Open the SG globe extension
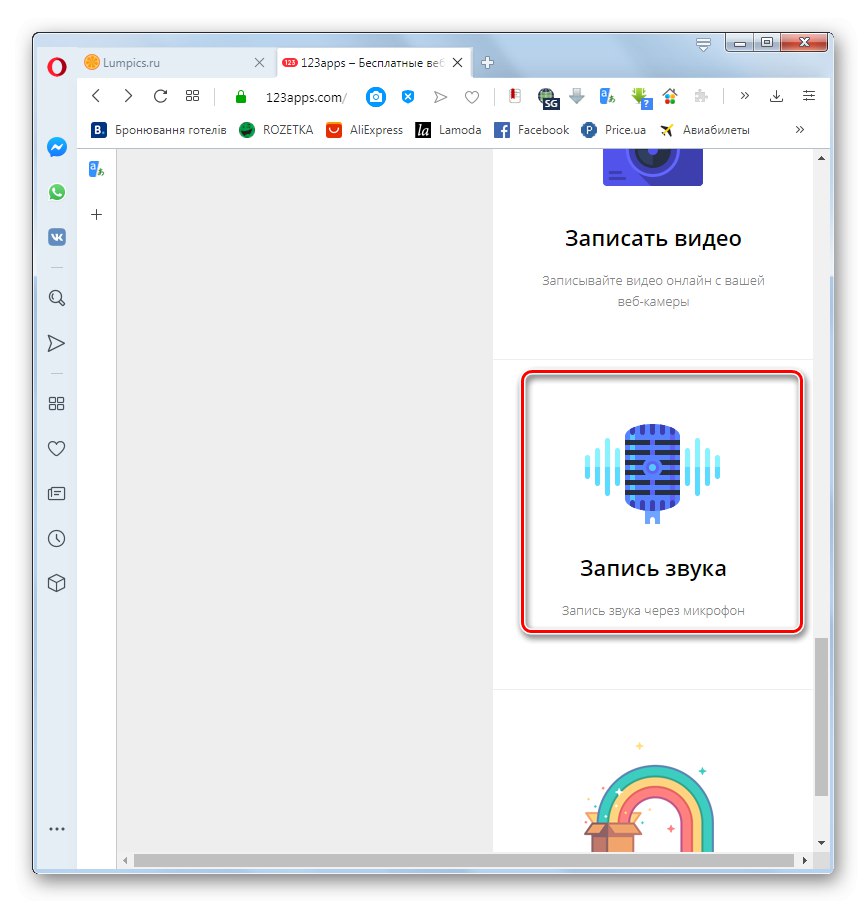The width and height of the screenshot is (867, 907). (547, 98)
